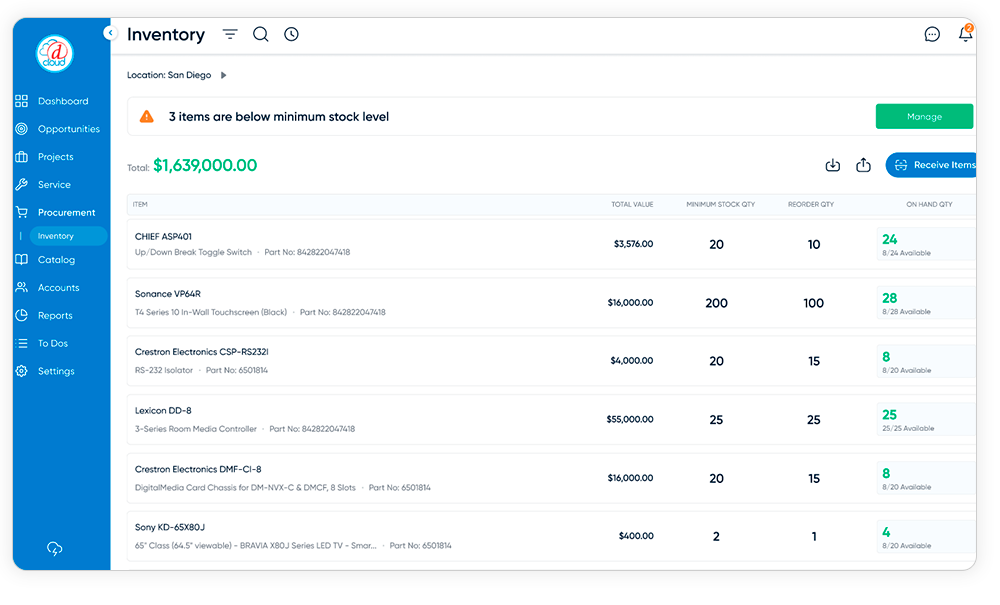Click the Opportunities target icon
Viewport: 1000px width, 605px height.
pos(22,129)
